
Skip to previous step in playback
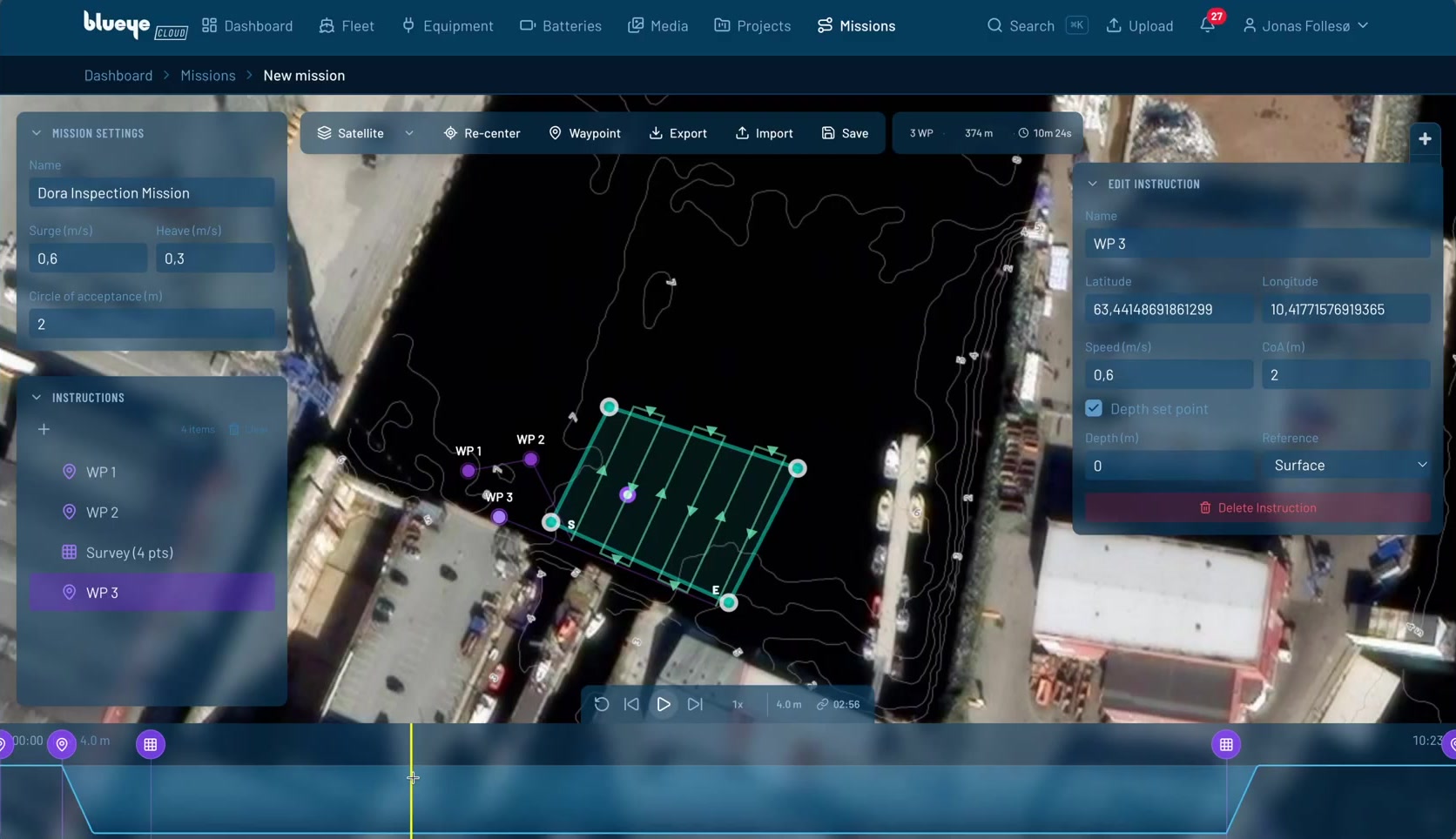(631, 704)
